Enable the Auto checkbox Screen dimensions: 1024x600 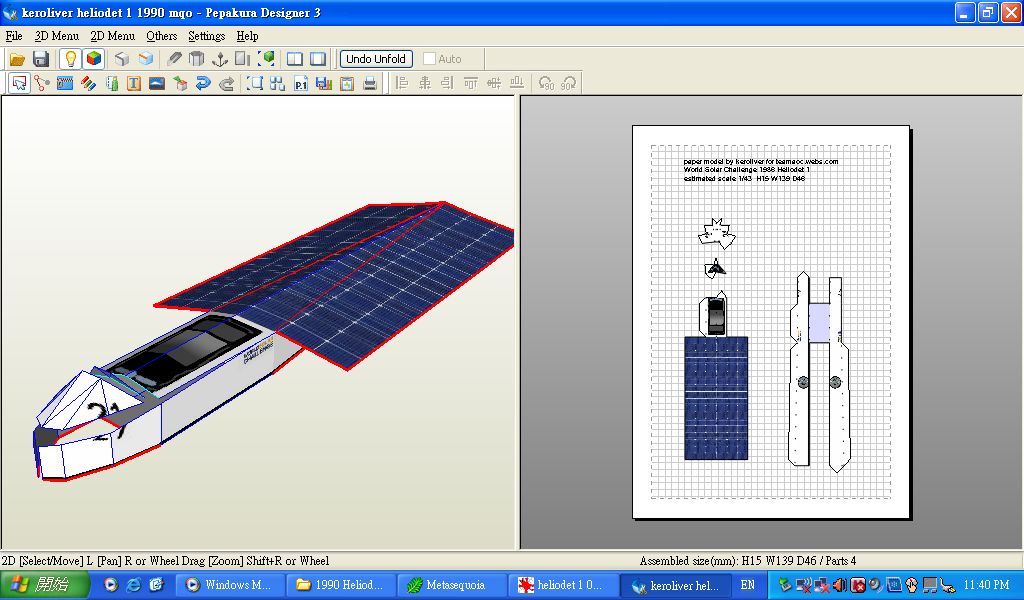[430, 59]
